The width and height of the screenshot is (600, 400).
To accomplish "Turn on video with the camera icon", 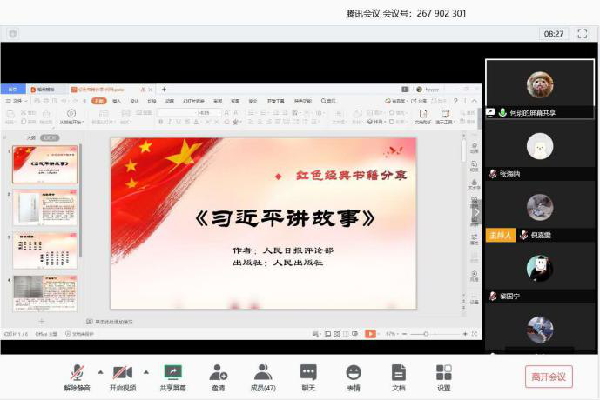I will click(x=122, y=376).
